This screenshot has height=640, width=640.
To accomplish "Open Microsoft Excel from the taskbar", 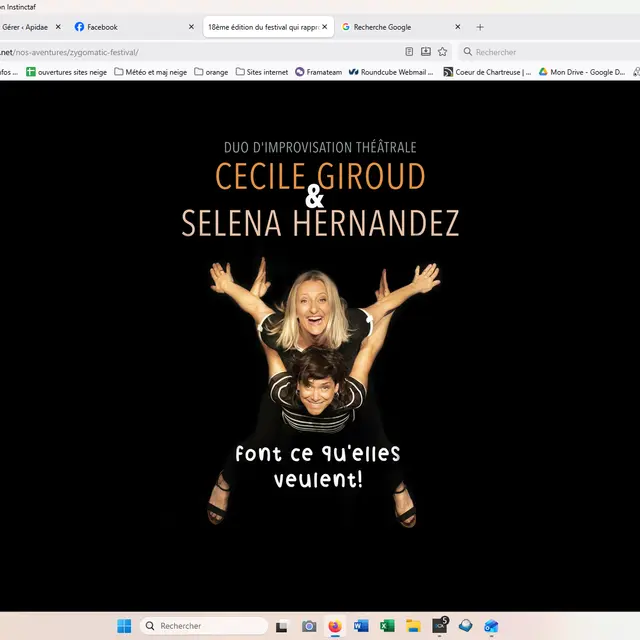I will click(x=387, y=626).
